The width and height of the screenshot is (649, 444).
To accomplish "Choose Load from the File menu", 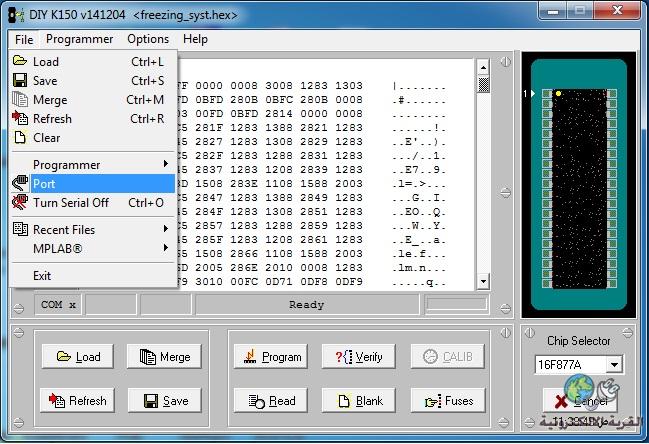I will point(94,62).
